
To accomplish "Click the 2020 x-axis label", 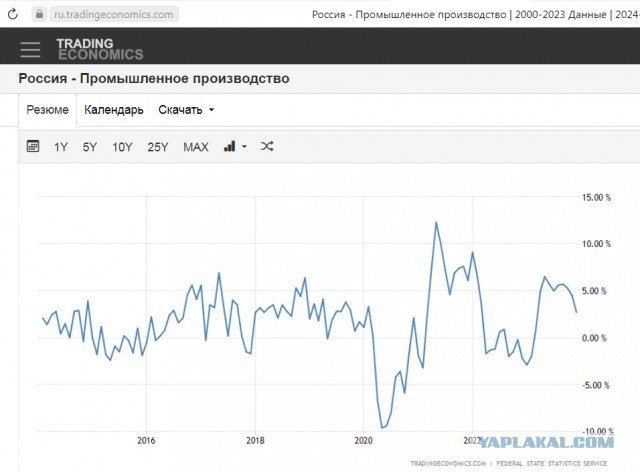I will pyautogui.click(x=363, y=441).
